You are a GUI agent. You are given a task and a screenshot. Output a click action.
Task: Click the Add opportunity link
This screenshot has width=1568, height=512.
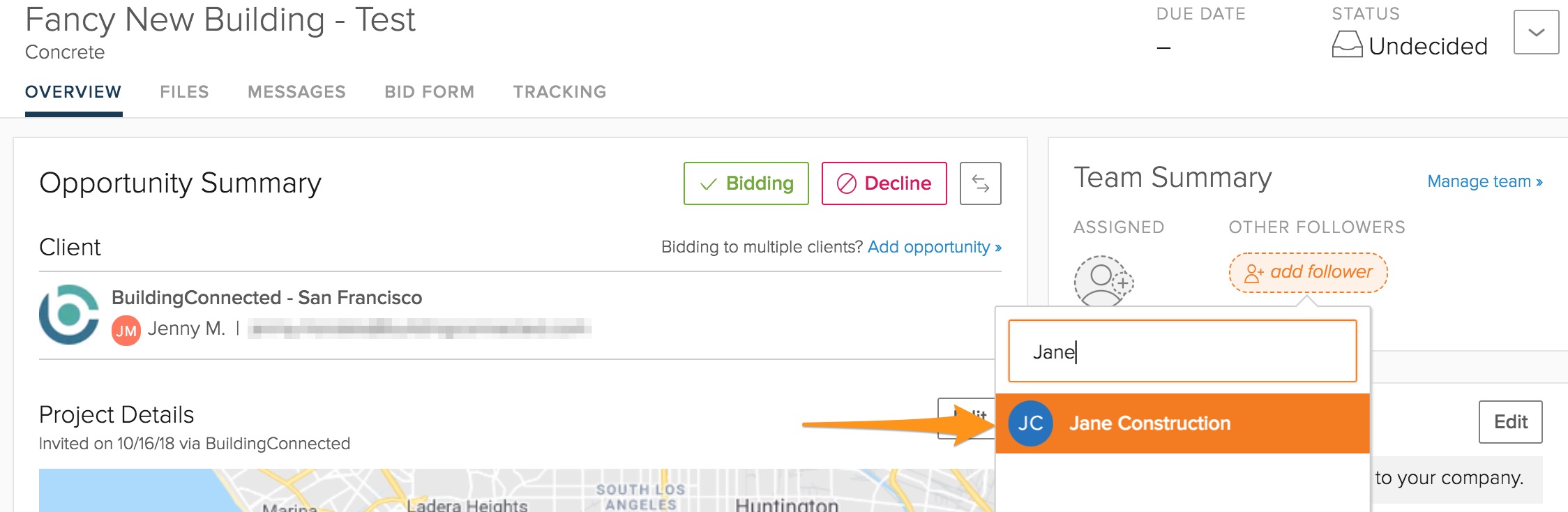click(x=934, y=247)
